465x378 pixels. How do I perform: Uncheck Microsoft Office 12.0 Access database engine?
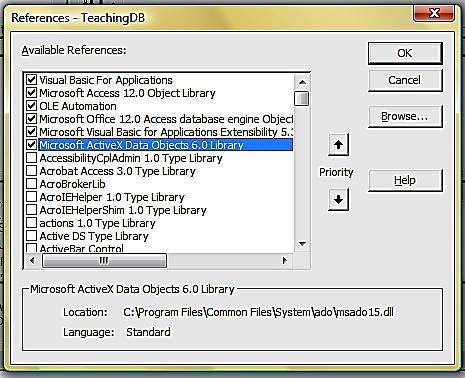coord(31,119)
